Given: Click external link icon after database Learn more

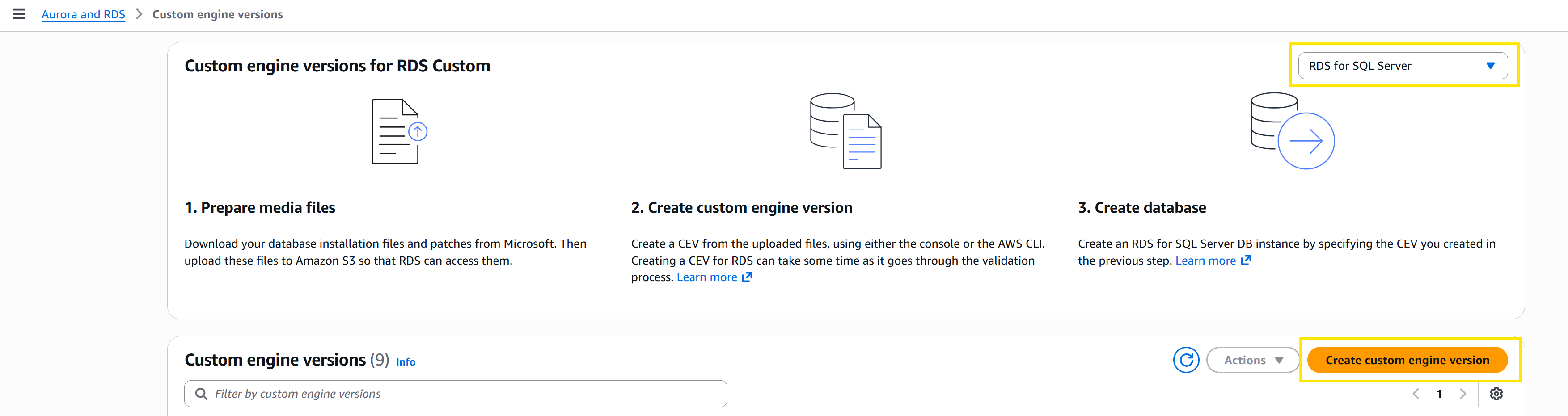Looking at the screenshot, I should (1245, 261).
